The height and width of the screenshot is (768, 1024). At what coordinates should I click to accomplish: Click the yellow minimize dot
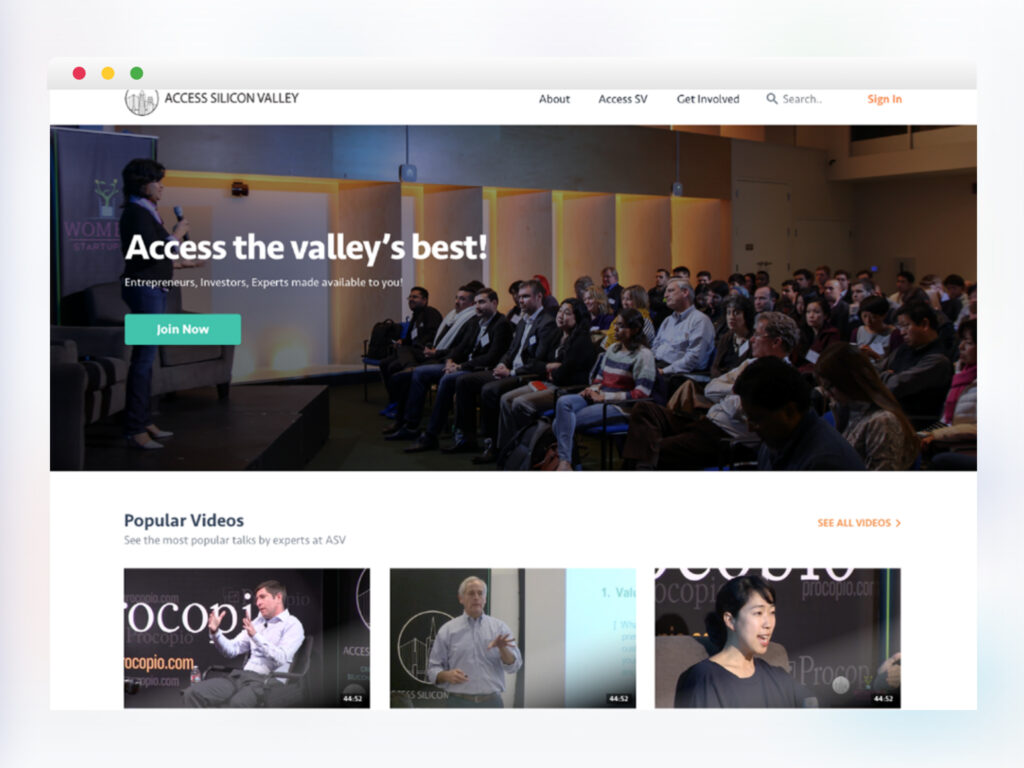(108, 73)
